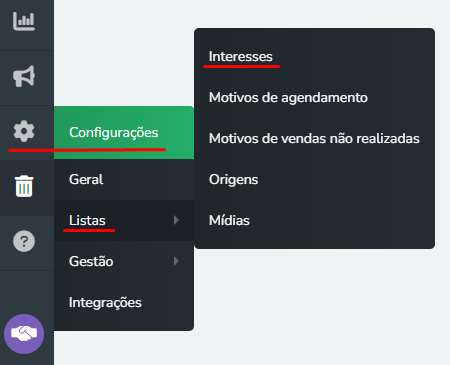450x365 pixels.
Task: Select the settings gear icon
Action: point(24,131)
